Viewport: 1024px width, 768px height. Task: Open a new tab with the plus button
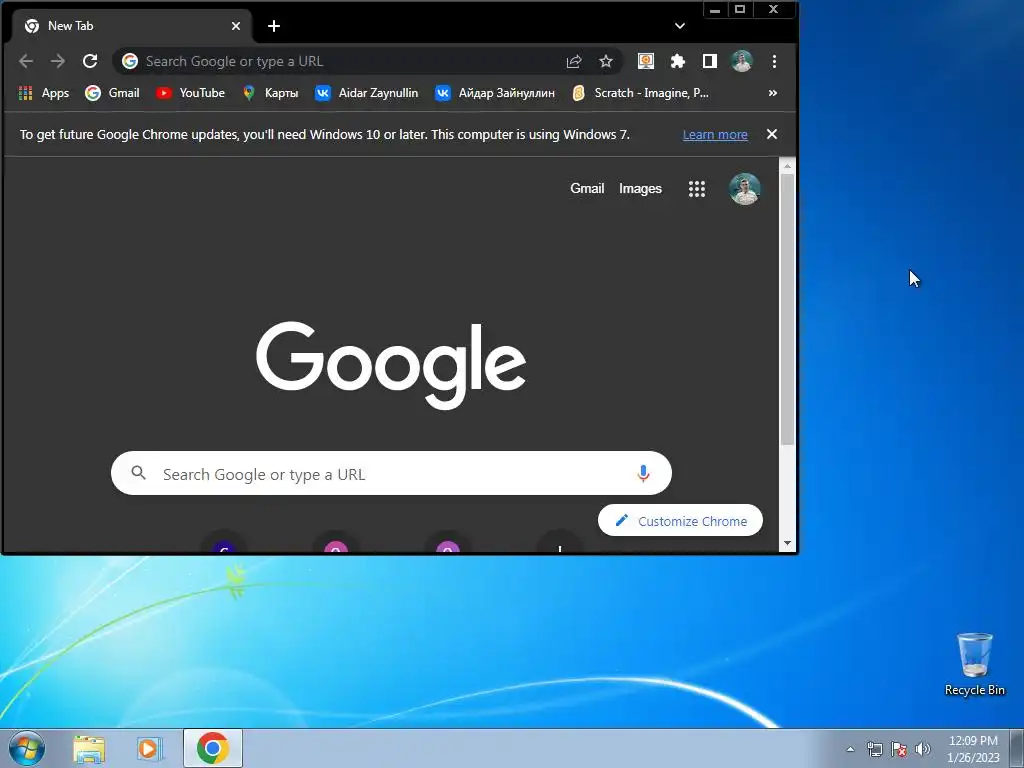274,26
